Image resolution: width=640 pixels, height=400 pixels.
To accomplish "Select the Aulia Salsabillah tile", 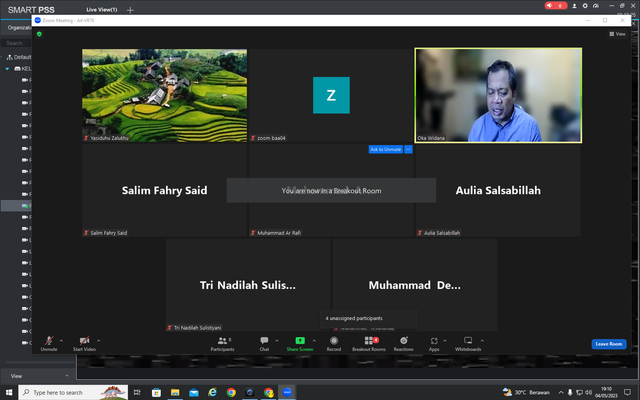I will 498,190.
